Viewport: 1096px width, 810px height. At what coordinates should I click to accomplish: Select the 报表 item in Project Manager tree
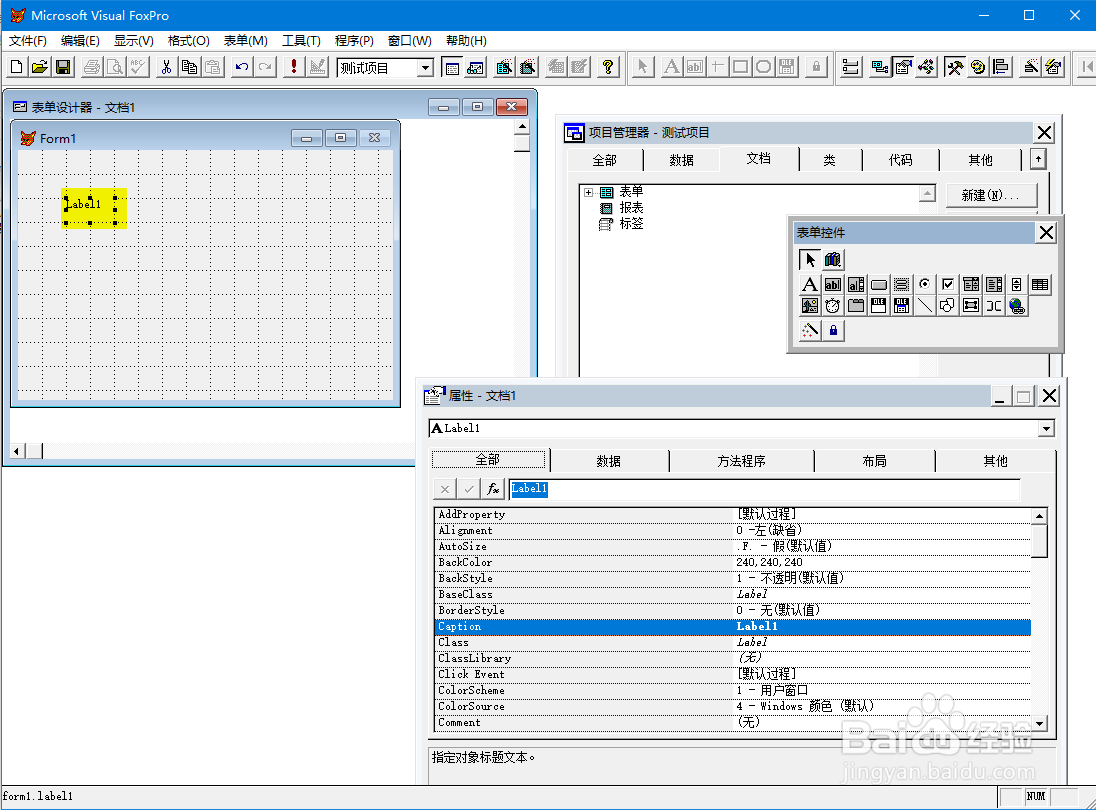click(x=630, y=208)
